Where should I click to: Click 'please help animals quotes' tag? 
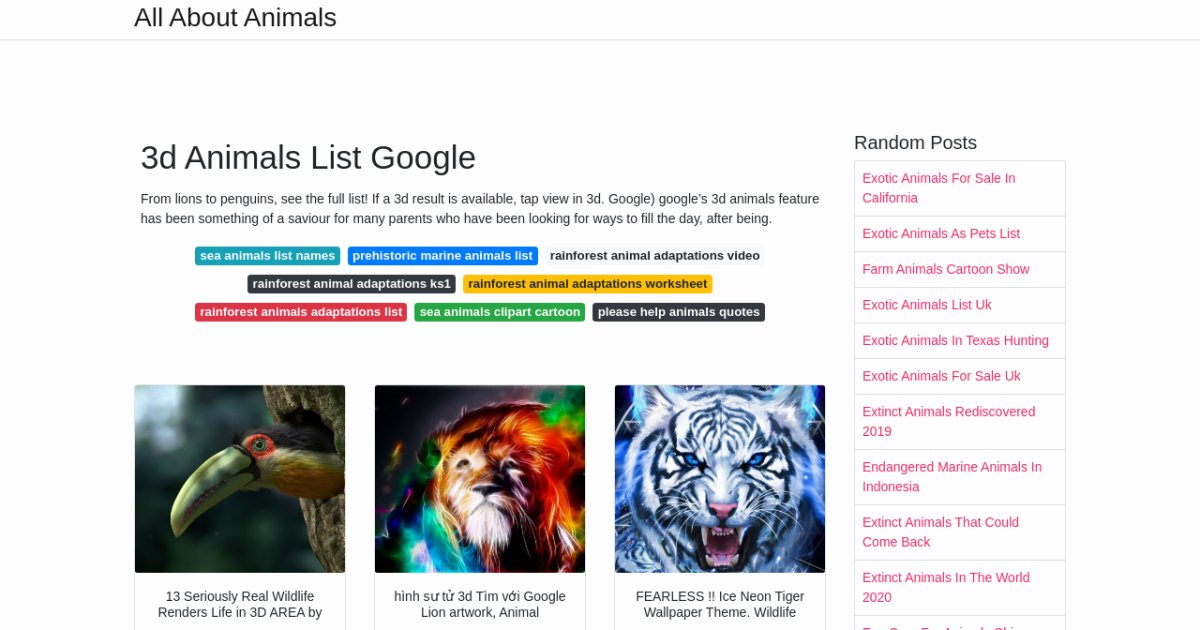(x=679, y=312)
